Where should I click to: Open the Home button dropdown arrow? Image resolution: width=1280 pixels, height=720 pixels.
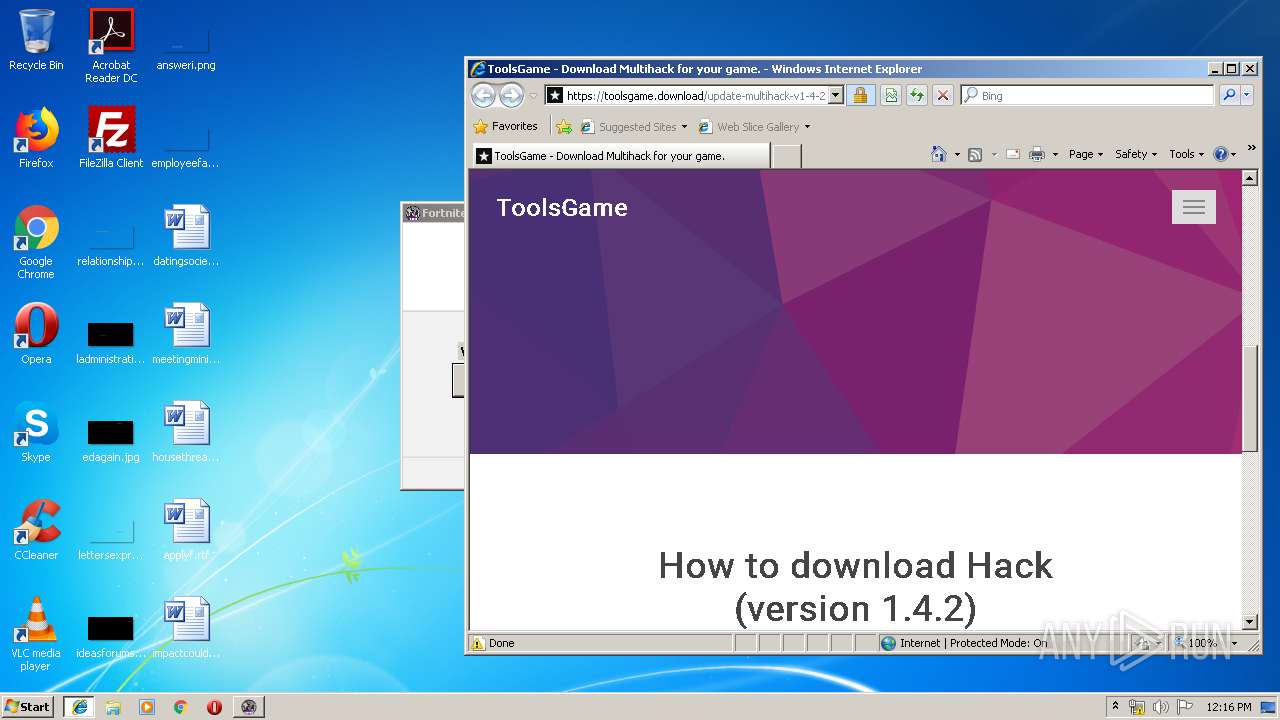click(957, 155)
